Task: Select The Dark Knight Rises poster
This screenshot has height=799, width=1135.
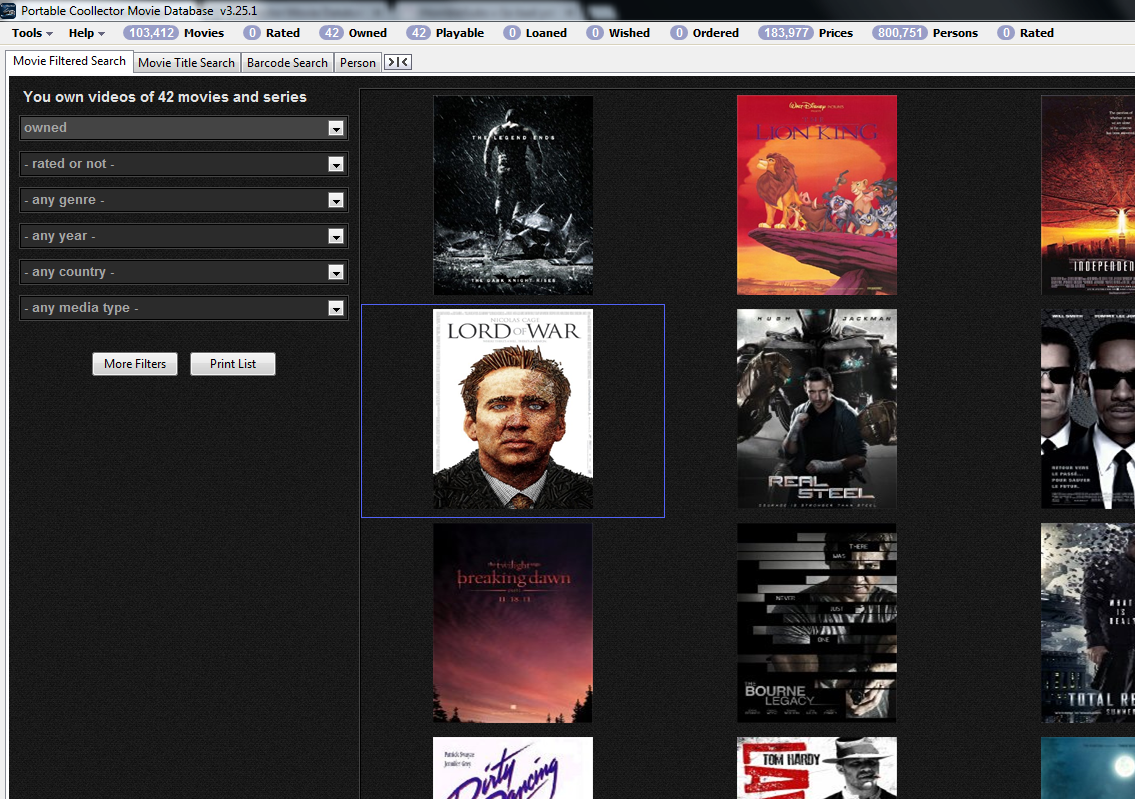Action: (513, 195)
